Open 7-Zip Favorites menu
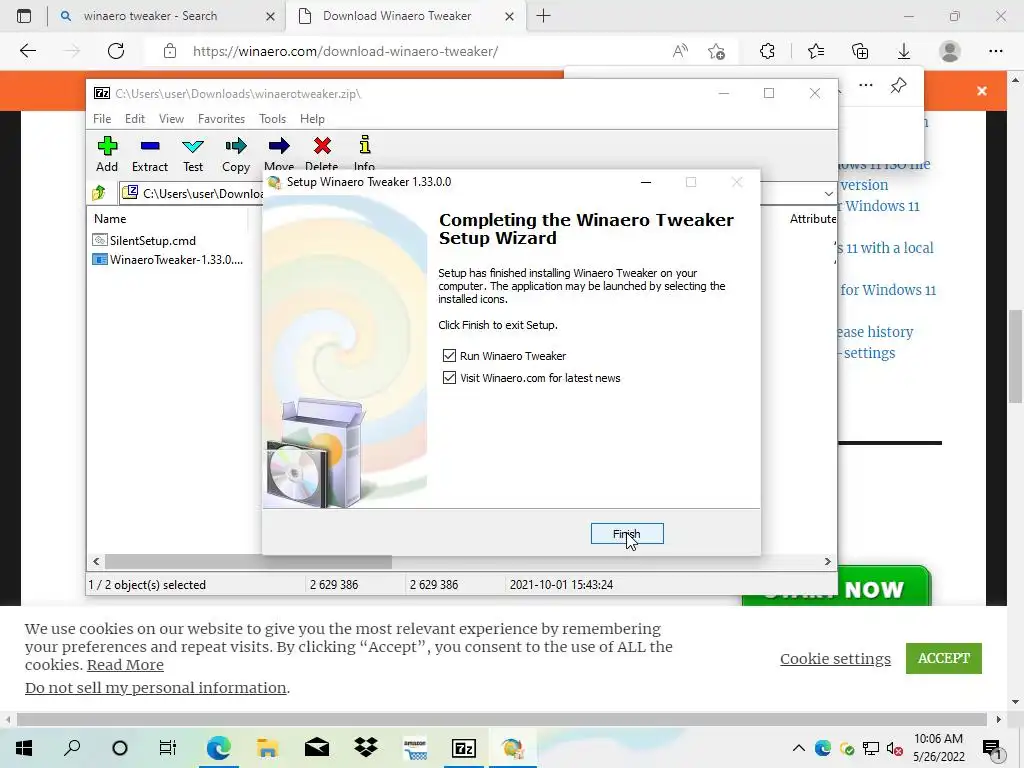The image size is (1024, 768). [x=221, y=119]
